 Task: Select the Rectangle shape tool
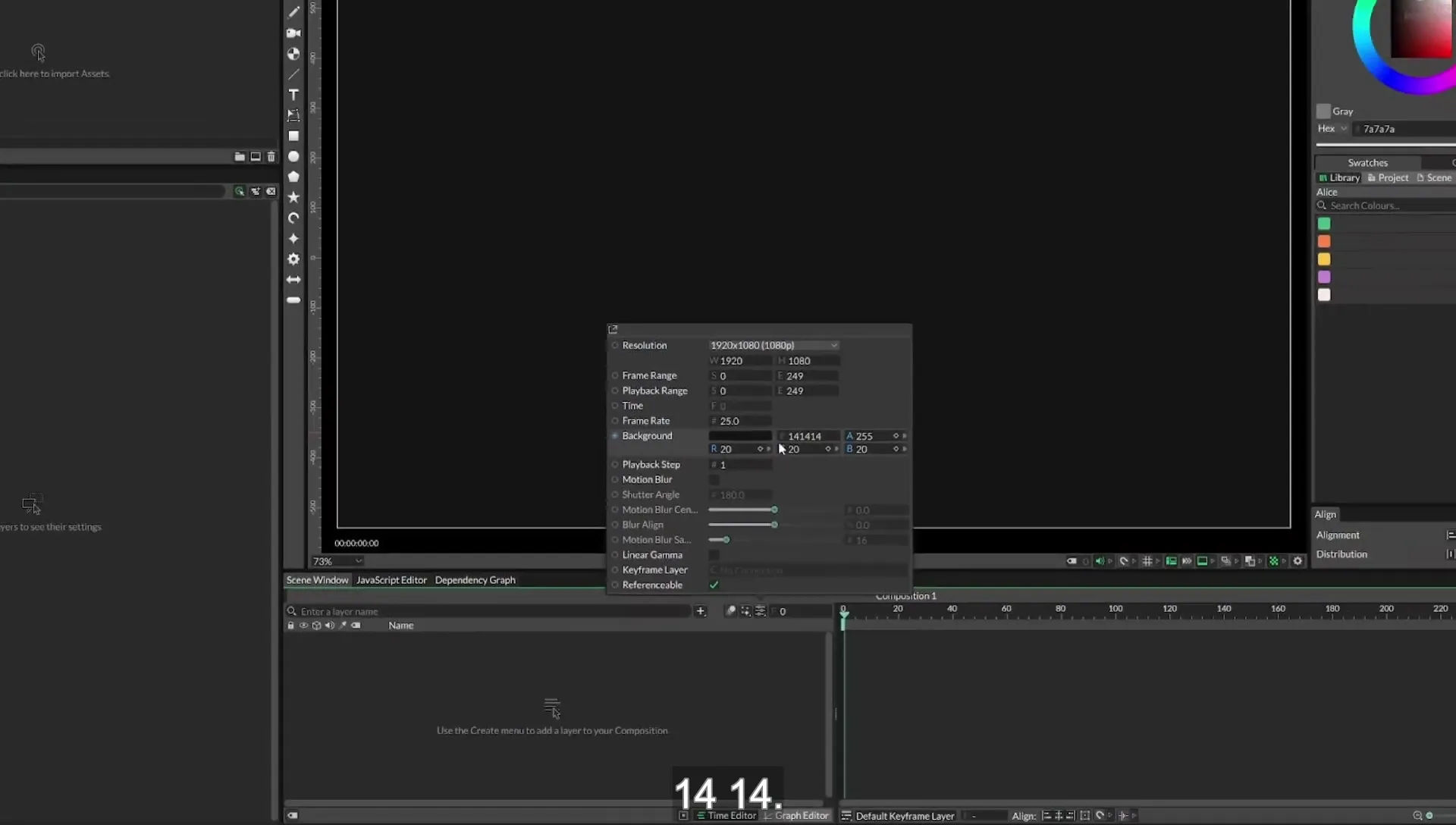(293, 136)
